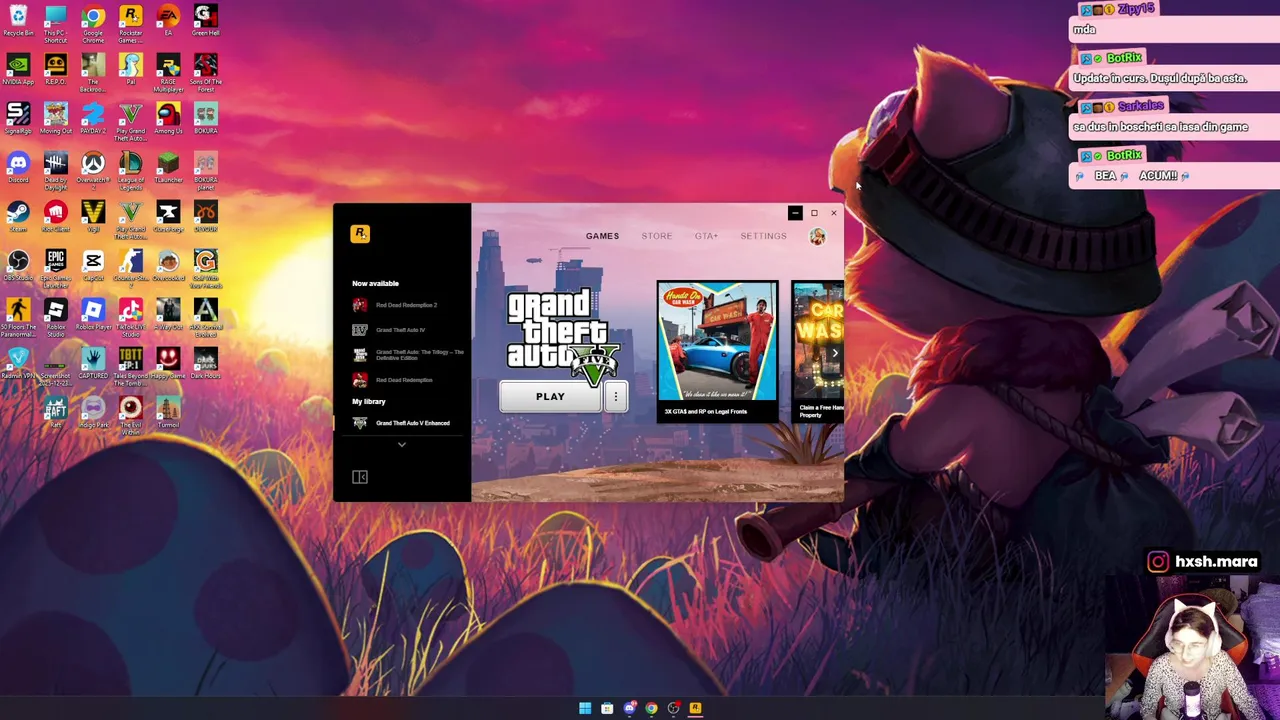Select the Overwatch 2 desktop icon
1280x720 pixels.
click(x=93, y=171)
